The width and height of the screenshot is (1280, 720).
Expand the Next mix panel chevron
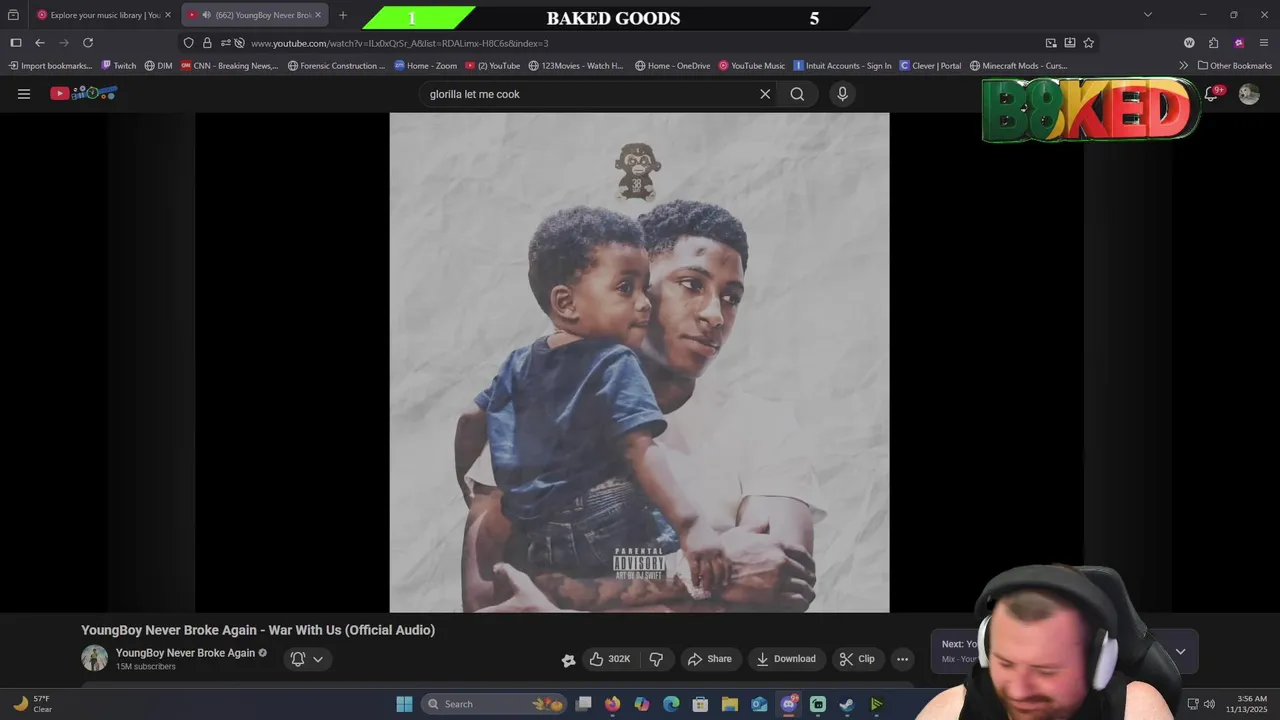(x=1180, y=651)
